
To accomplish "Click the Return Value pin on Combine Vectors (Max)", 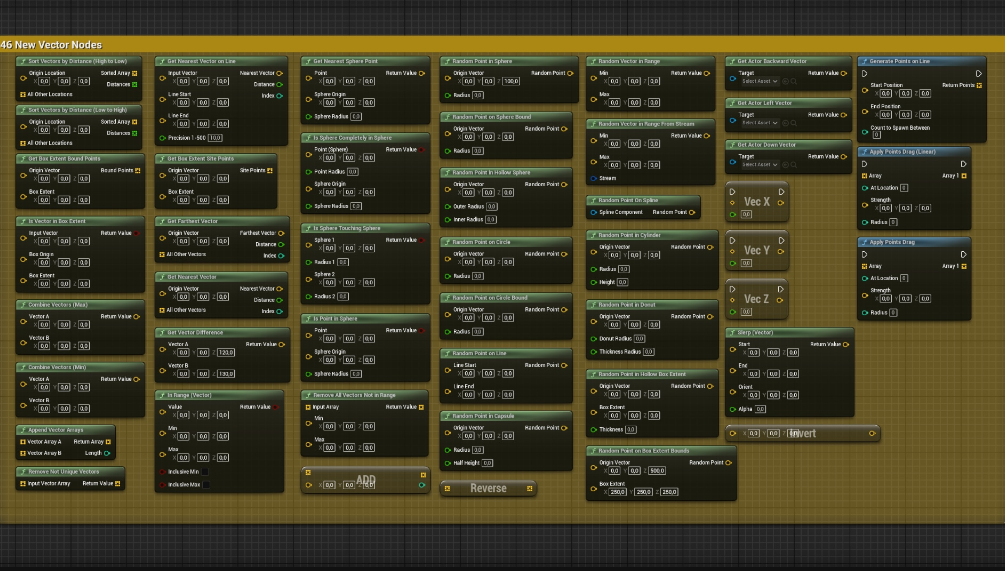I will coord(137,317).
